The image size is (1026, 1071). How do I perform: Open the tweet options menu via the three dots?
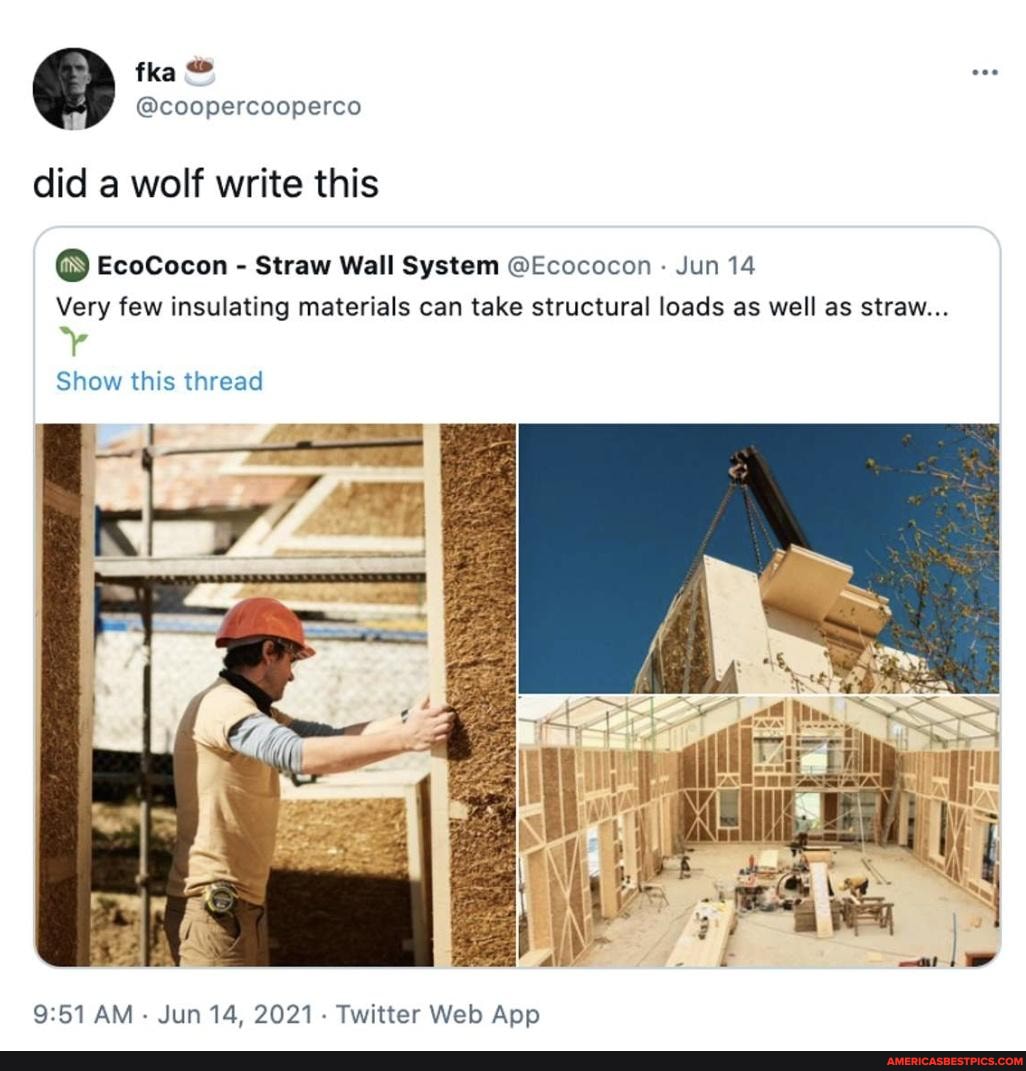[983, 71]
